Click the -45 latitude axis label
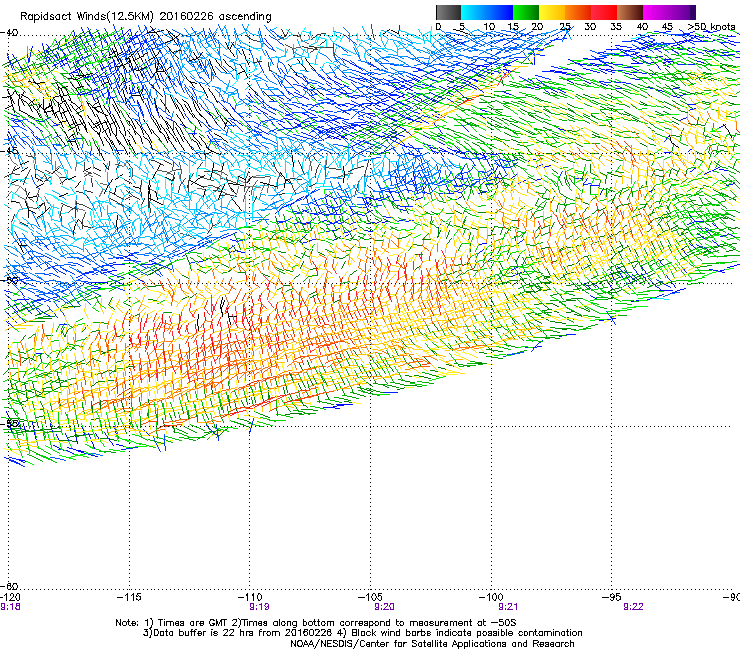Screen dimensions: 740x650 9,151
